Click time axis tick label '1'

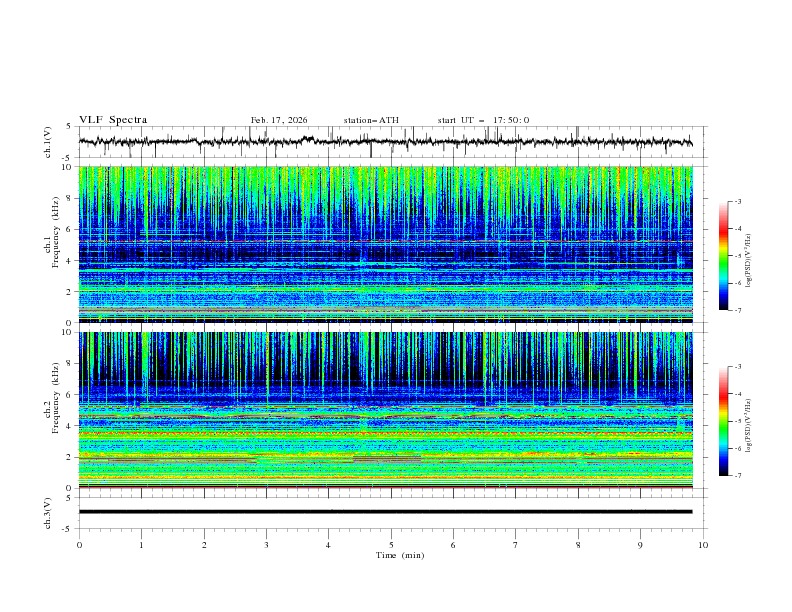tap(141, 545)
